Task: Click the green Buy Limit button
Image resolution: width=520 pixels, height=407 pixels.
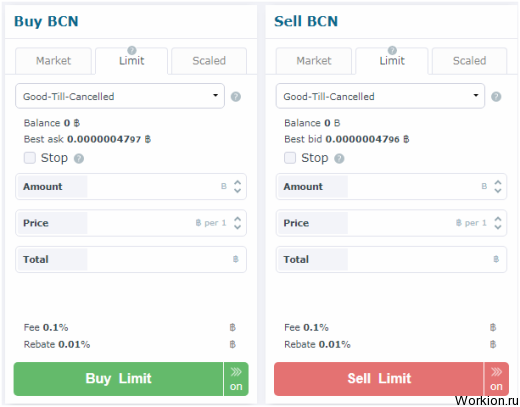Action: click(x=118, y=379)
